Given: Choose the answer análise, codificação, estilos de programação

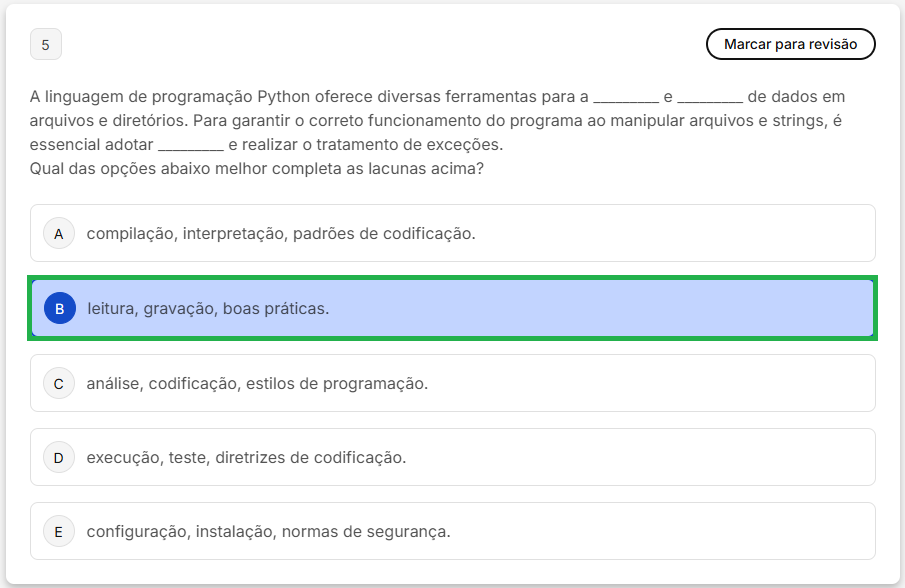Looking at the screenshot, I should click(257, 383).
